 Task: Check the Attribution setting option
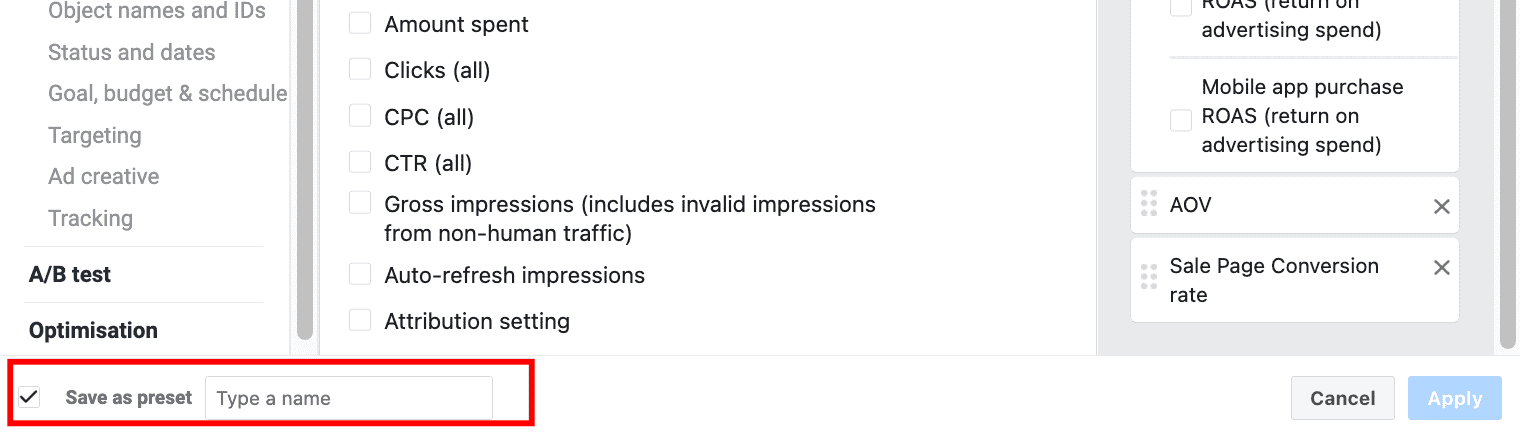360,321
